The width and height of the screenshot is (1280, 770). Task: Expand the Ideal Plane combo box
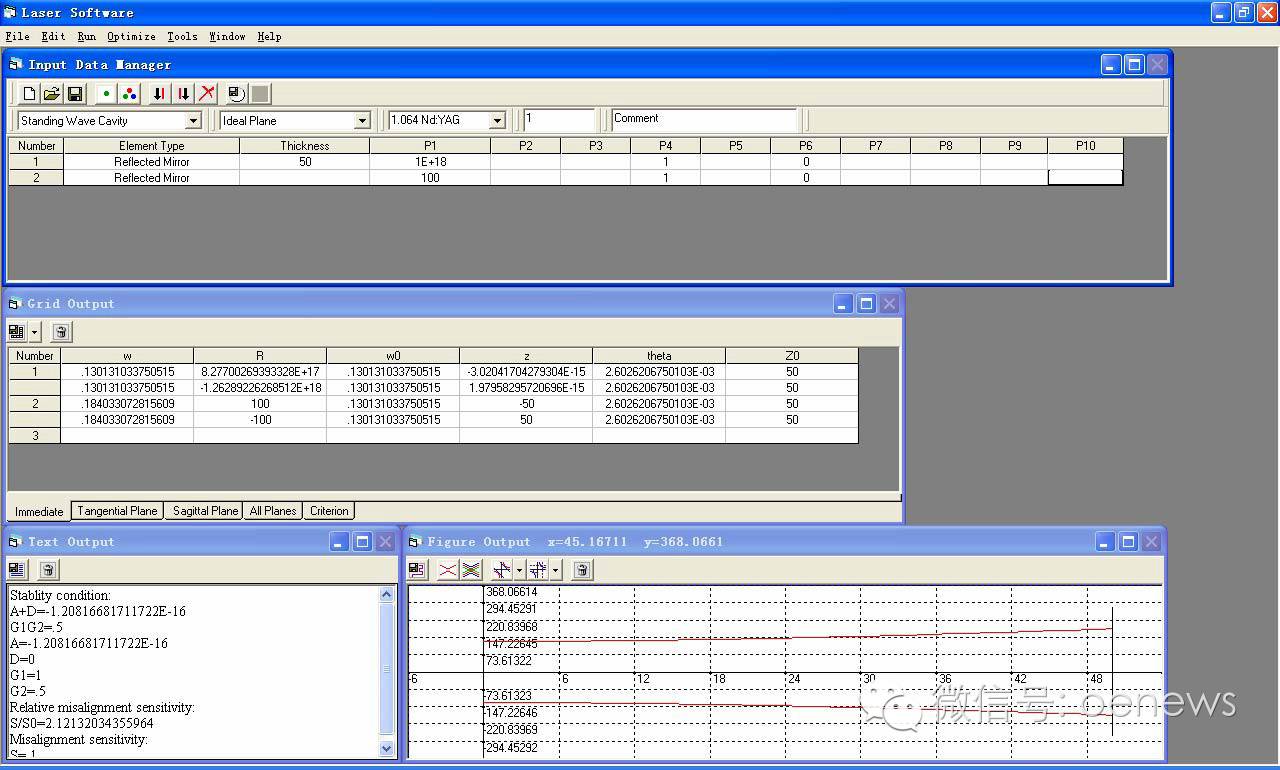coord(362,121)
